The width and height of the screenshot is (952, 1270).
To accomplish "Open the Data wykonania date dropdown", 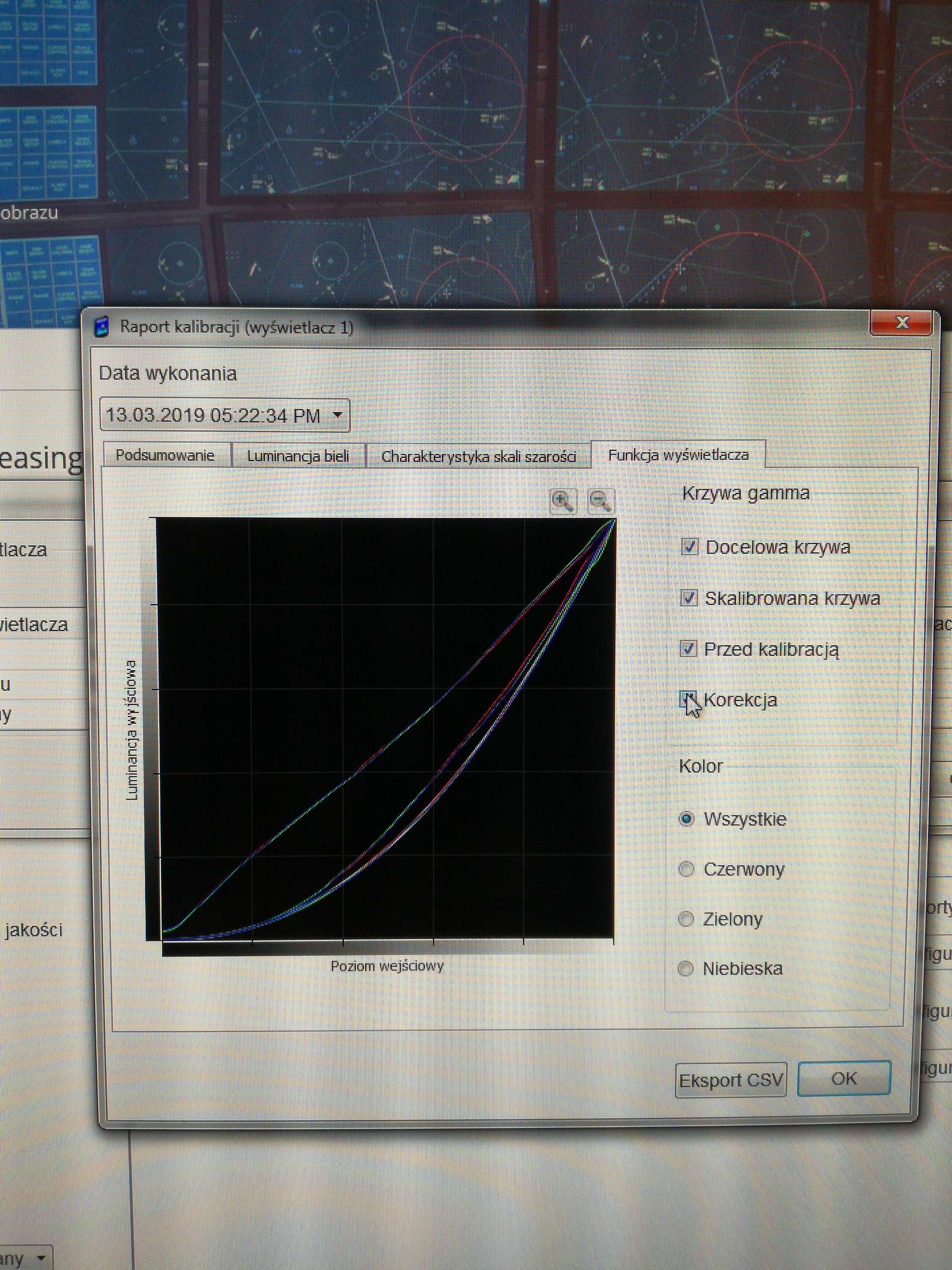I will click(338, 415).
